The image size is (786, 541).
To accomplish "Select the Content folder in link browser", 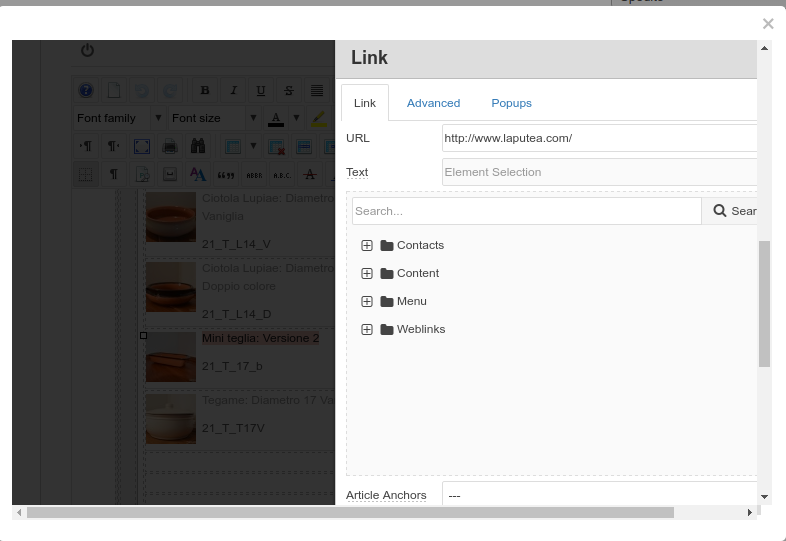I will click(417, 273).
